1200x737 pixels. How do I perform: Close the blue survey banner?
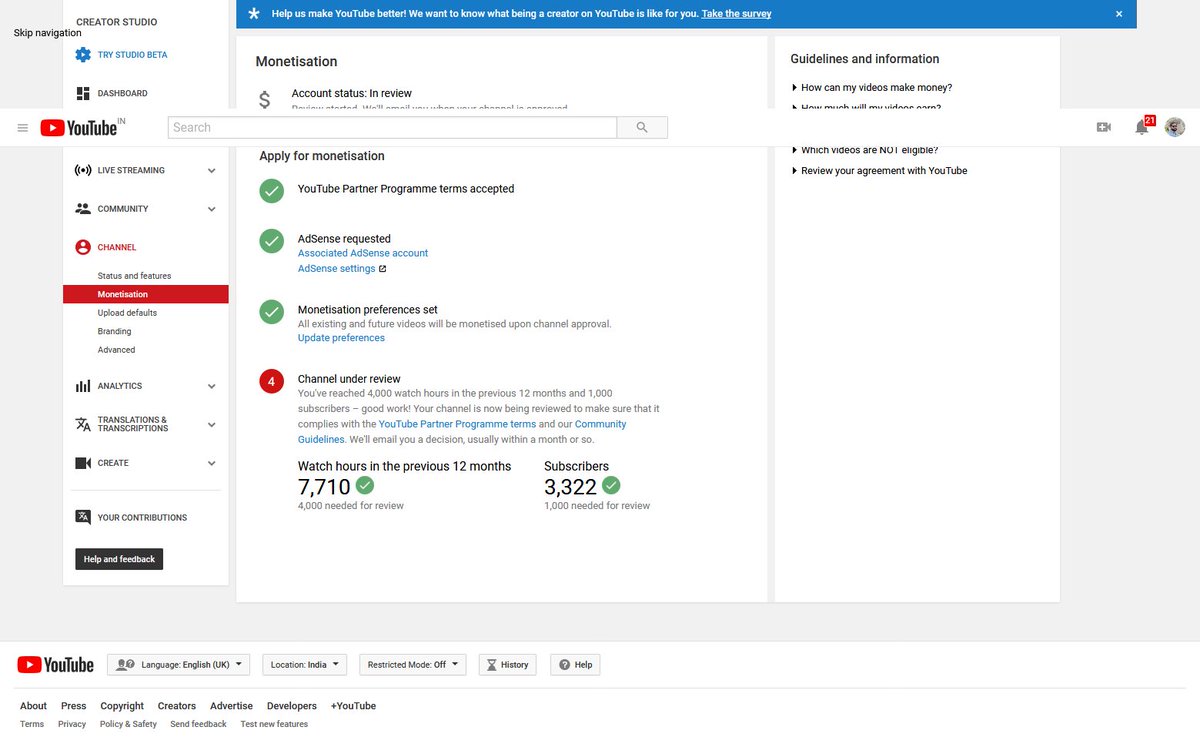coord(1119,14)
